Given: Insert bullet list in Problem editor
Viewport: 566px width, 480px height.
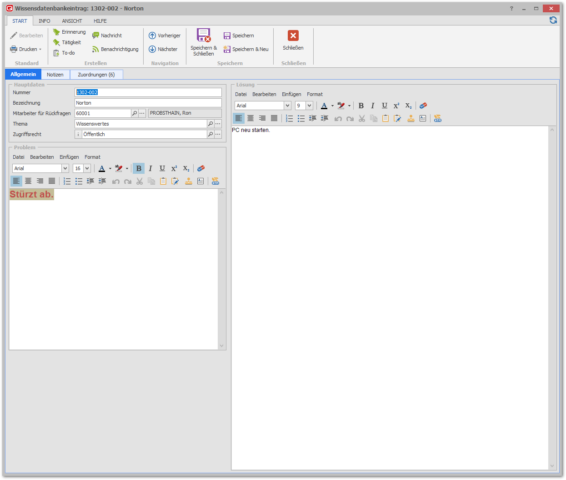Looking at the screenshot, I should click(x=79, y=181).
